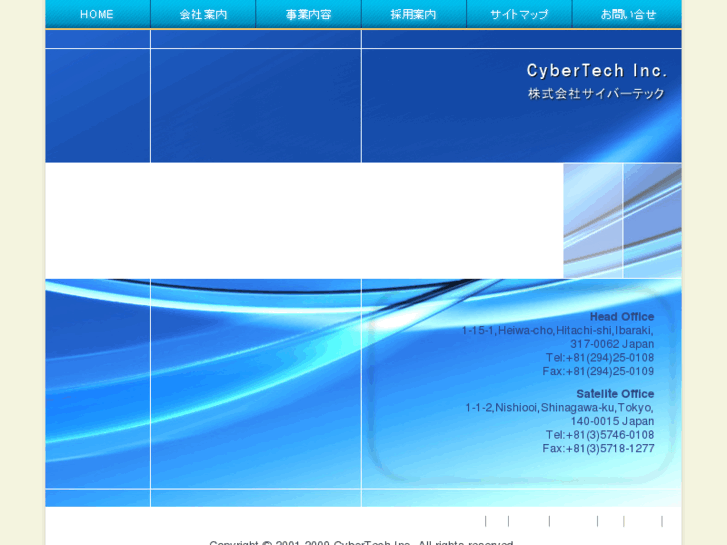Click the 1-15-1, Heiwa-cho address line
This screenshot has width=727, height=545.
pyautogui.click(x=557, y=330)
